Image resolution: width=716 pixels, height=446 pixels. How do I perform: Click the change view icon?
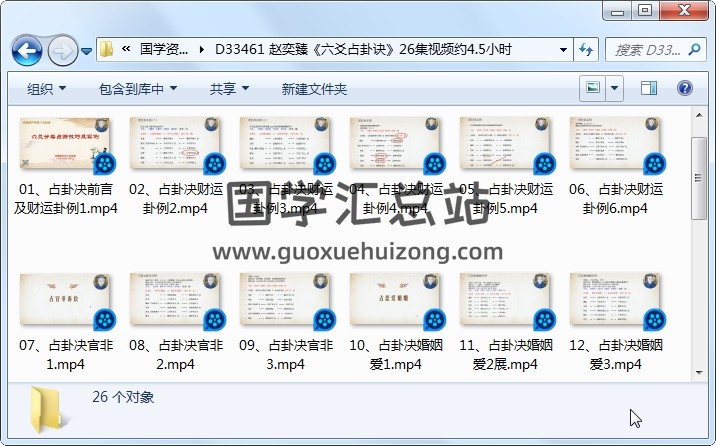coord(593,88)
